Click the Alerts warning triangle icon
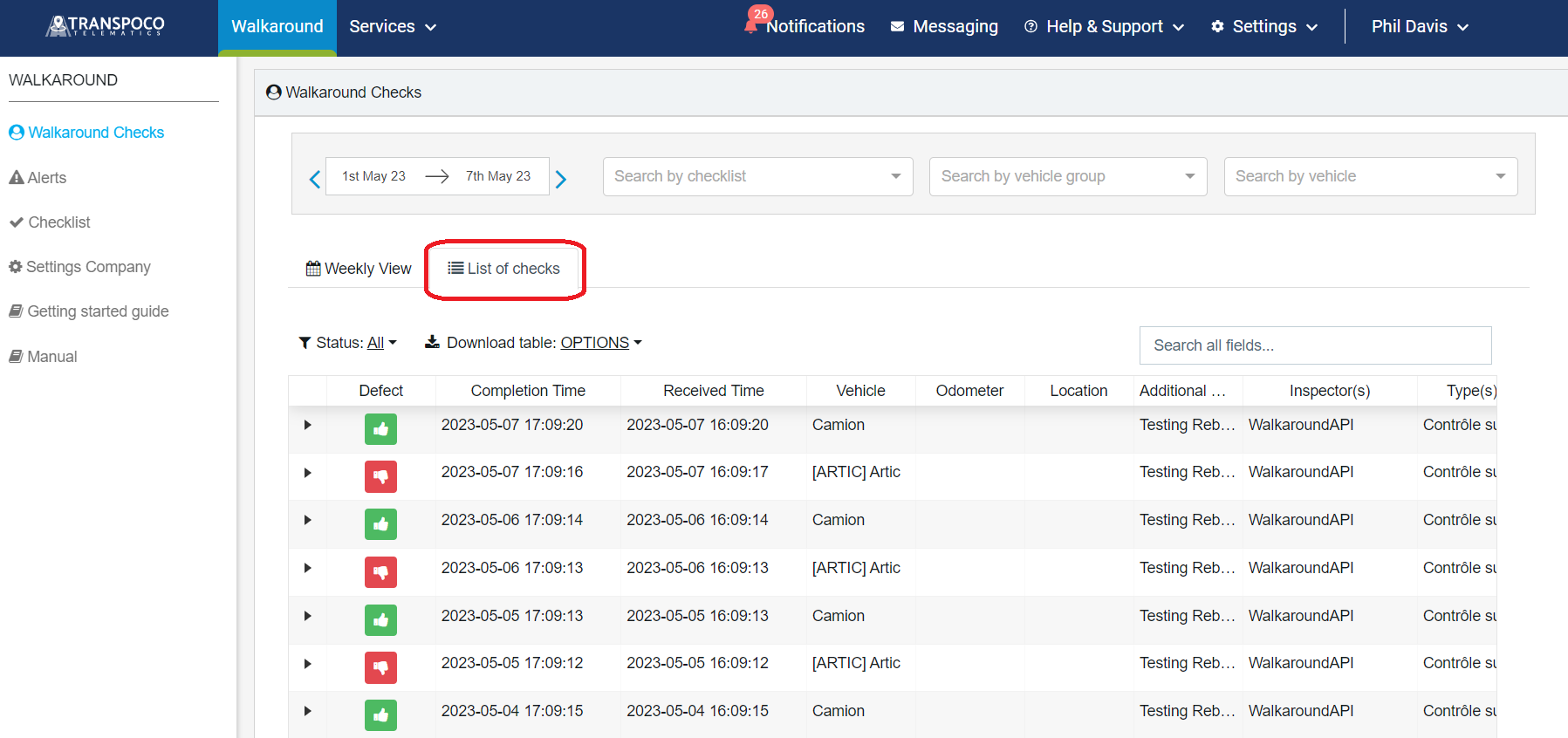 pos(16,178)
